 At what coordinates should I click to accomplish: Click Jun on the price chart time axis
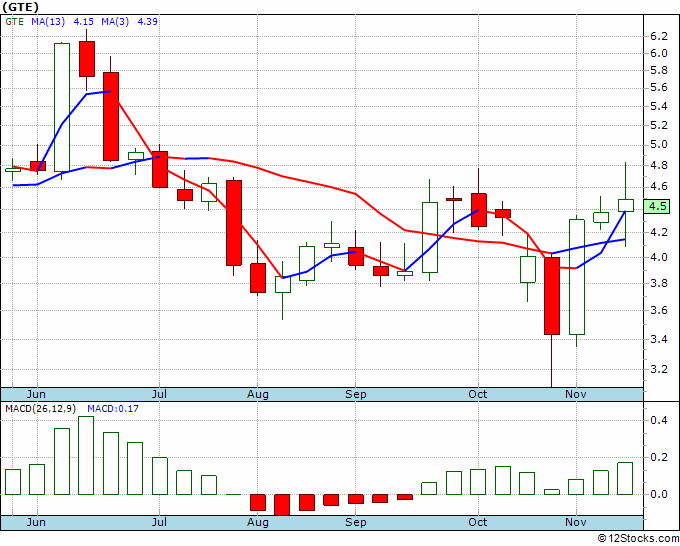point(36,394)
